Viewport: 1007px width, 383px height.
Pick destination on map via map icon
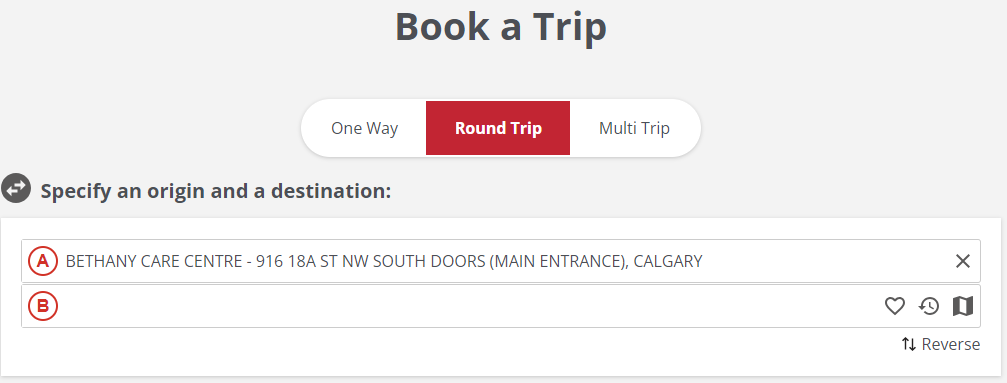point(963,307)
